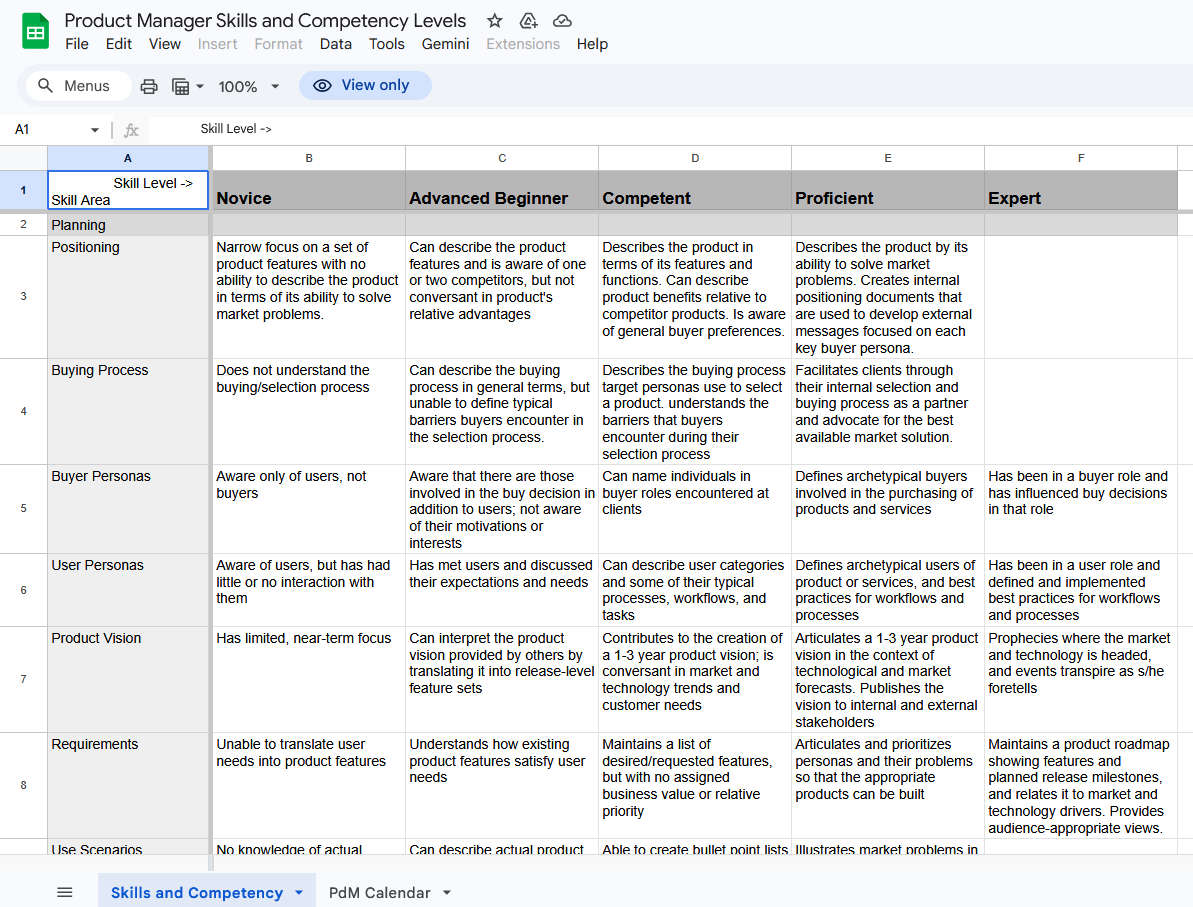
Task: Click cell 'Does not understand the buying/selection process'
Action: point(309,412)
